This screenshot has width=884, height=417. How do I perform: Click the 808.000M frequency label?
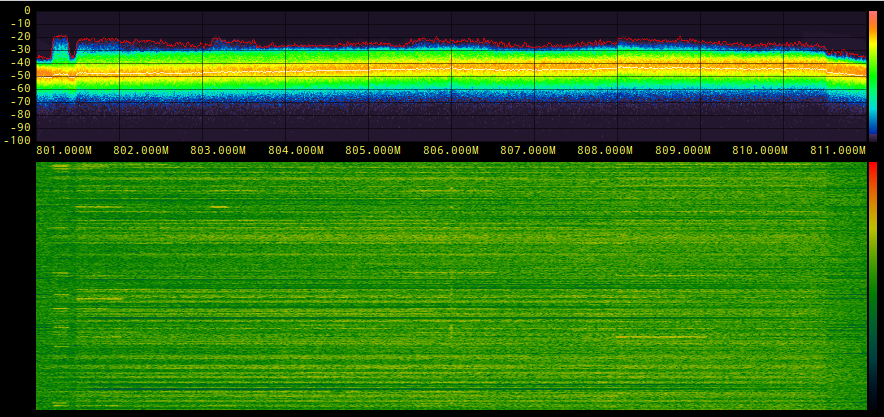tap(605, 150)
